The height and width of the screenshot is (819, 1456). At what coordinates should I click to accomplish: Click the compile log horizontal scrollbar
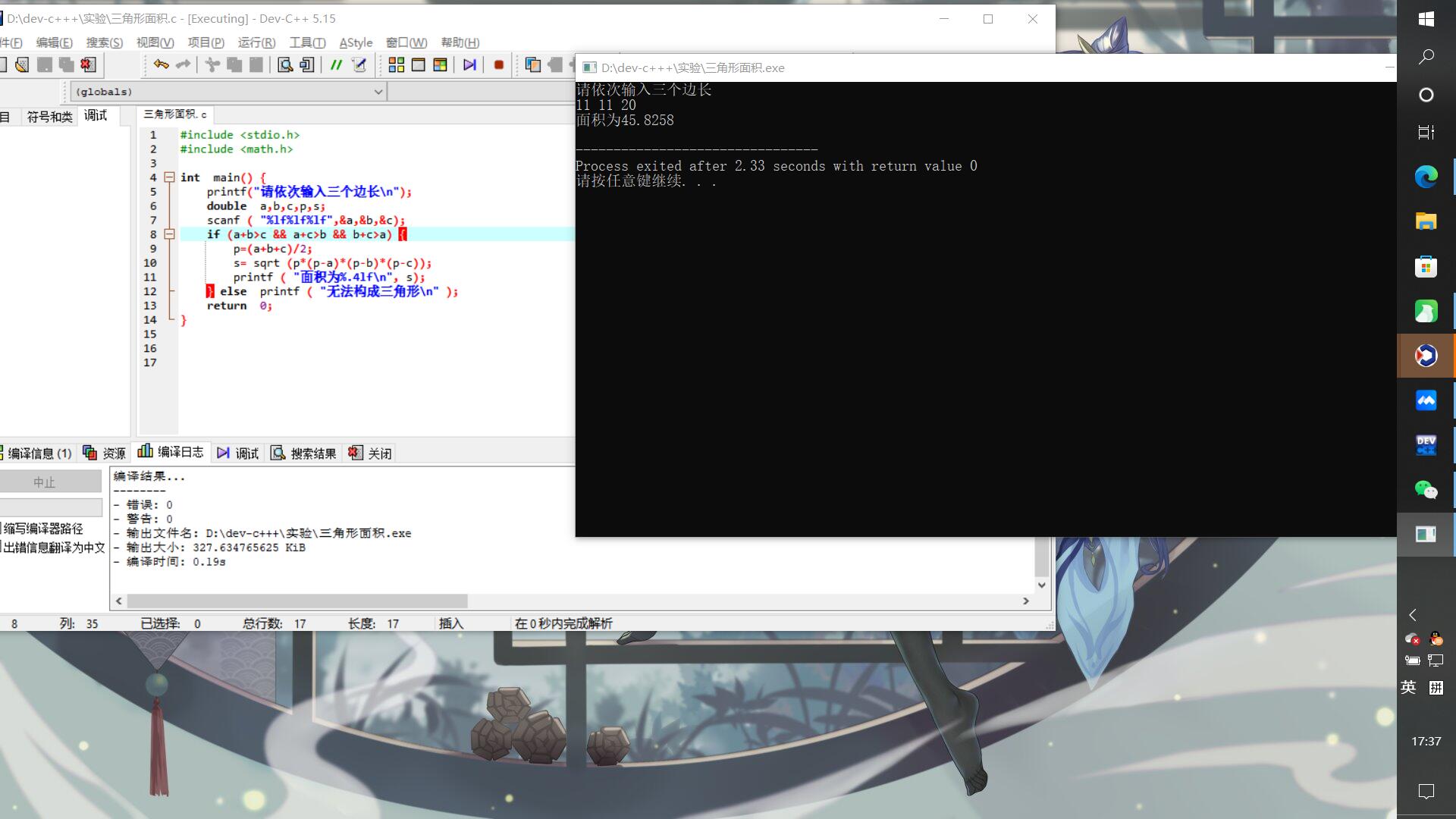[297, 601]
